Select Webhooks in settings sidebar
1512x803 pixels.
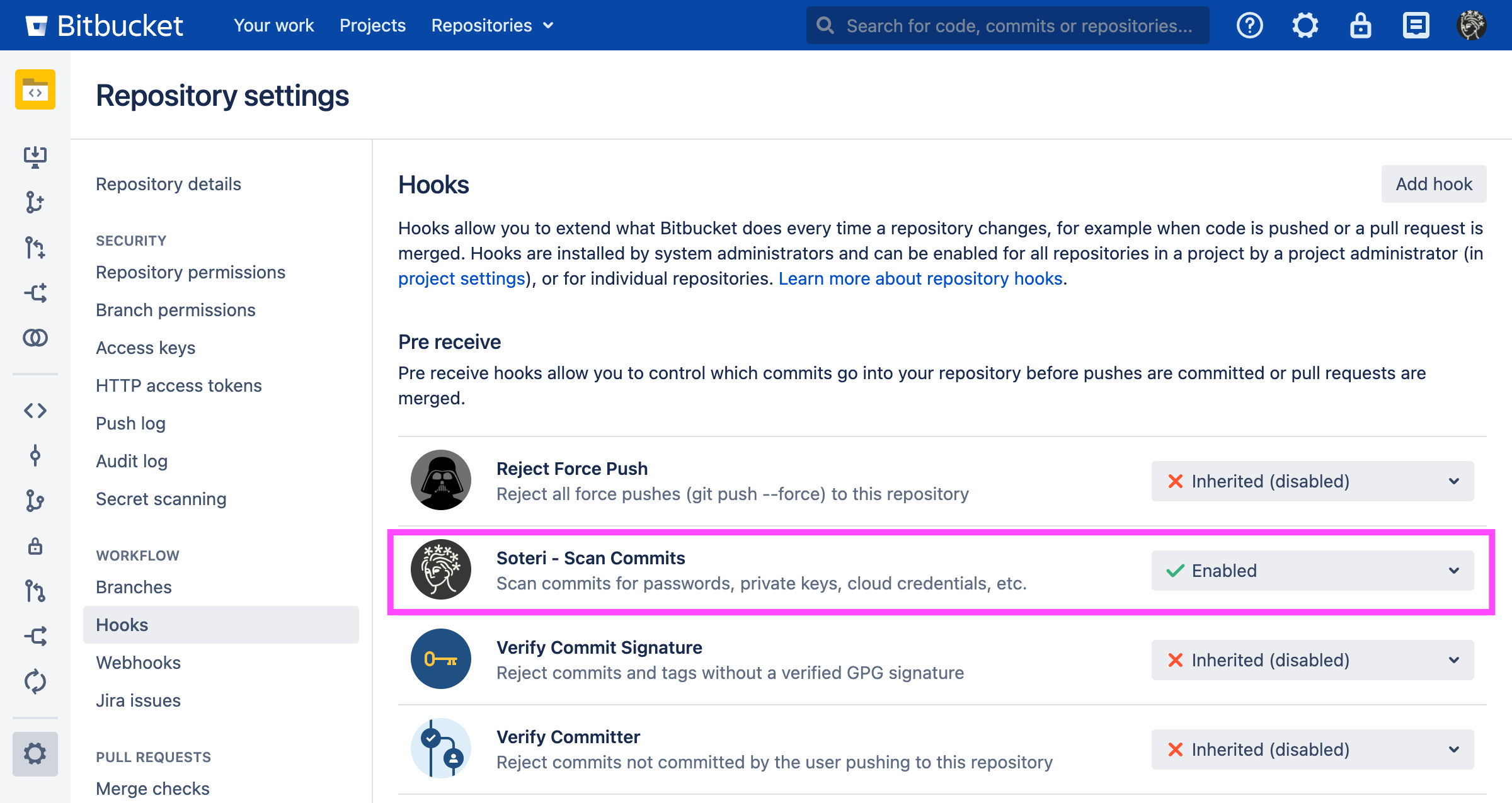[138, 663]
